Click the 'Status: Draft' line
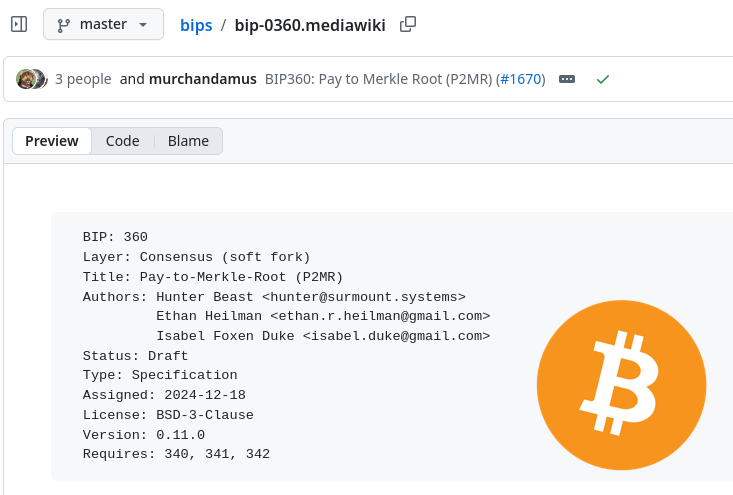This screenshot has width=733, height=495. (135, 356)
